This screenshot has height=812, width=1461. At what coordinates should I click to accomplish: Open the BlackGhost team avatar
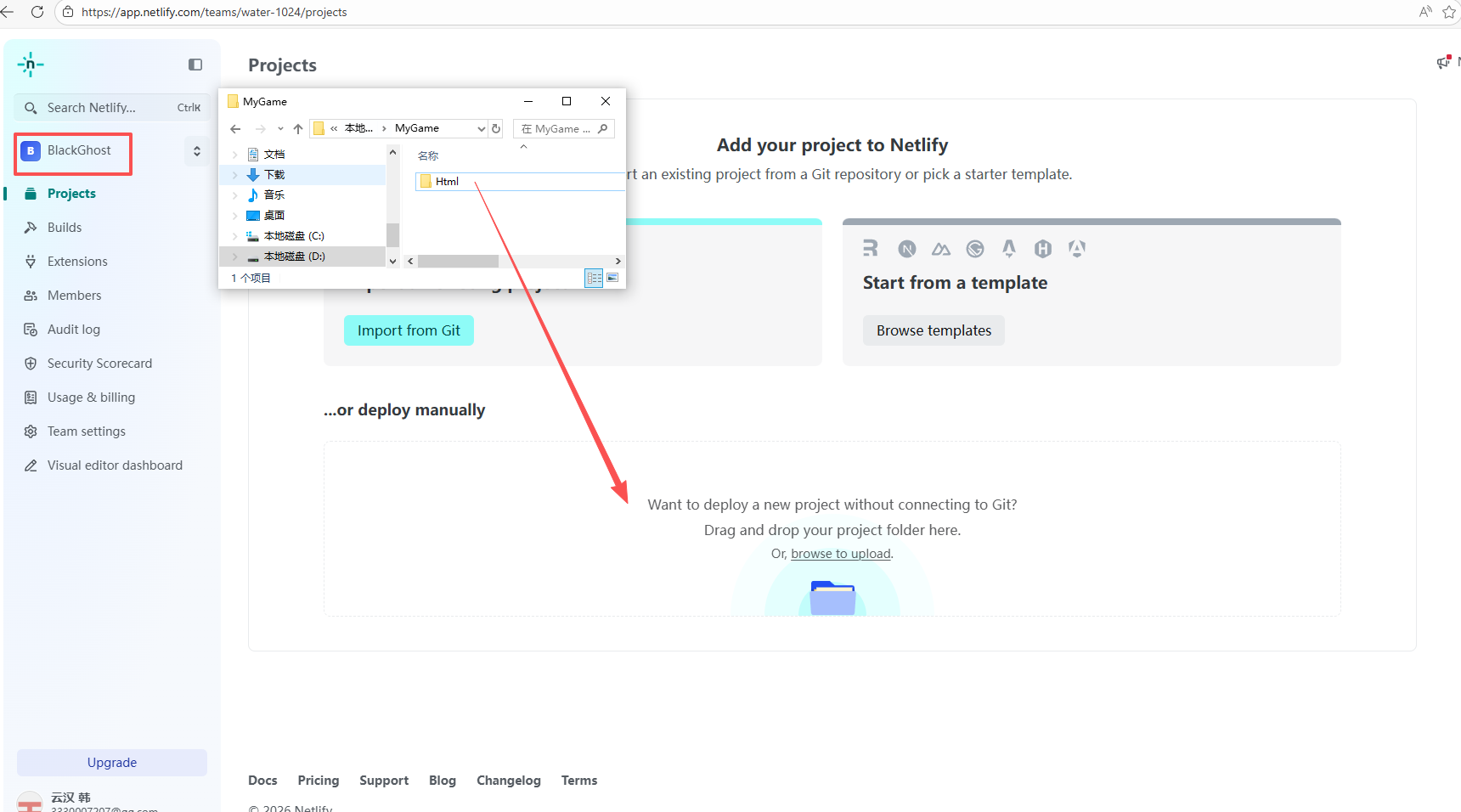click(31, 150)
